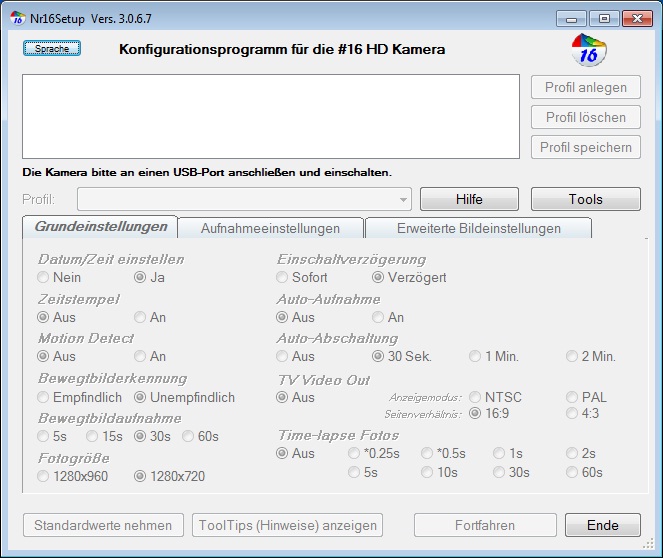Click inside the large profile description box
This screenshot has height=558, width=663.
271,117
